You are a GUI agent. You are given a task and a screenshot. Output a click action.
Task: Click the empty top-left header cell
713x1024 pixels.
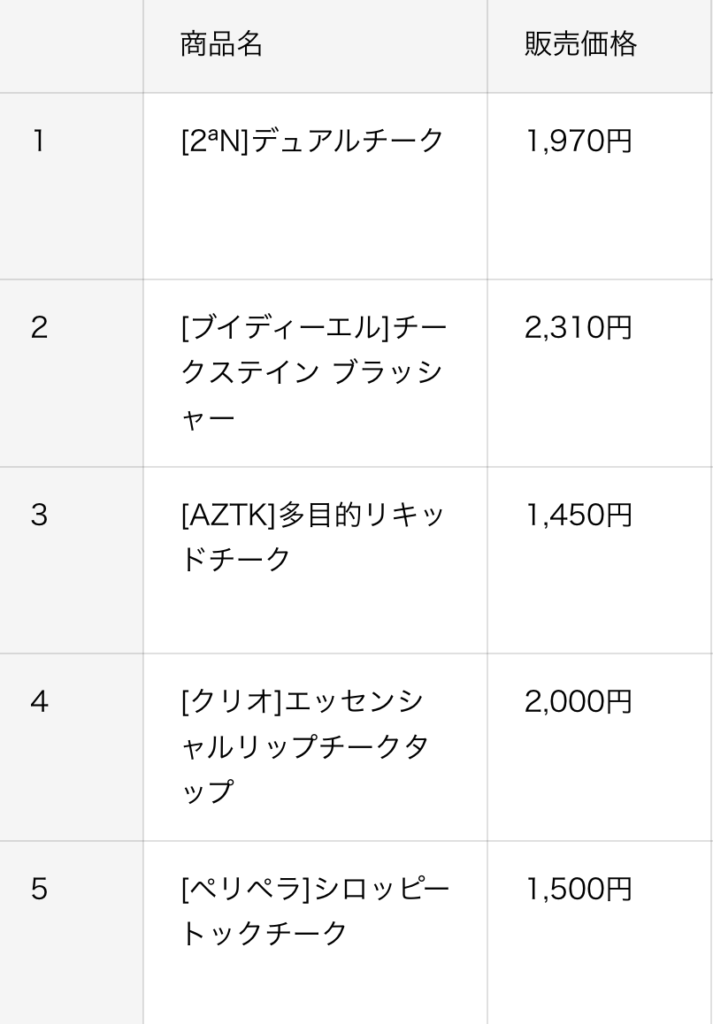coord(71,45)
